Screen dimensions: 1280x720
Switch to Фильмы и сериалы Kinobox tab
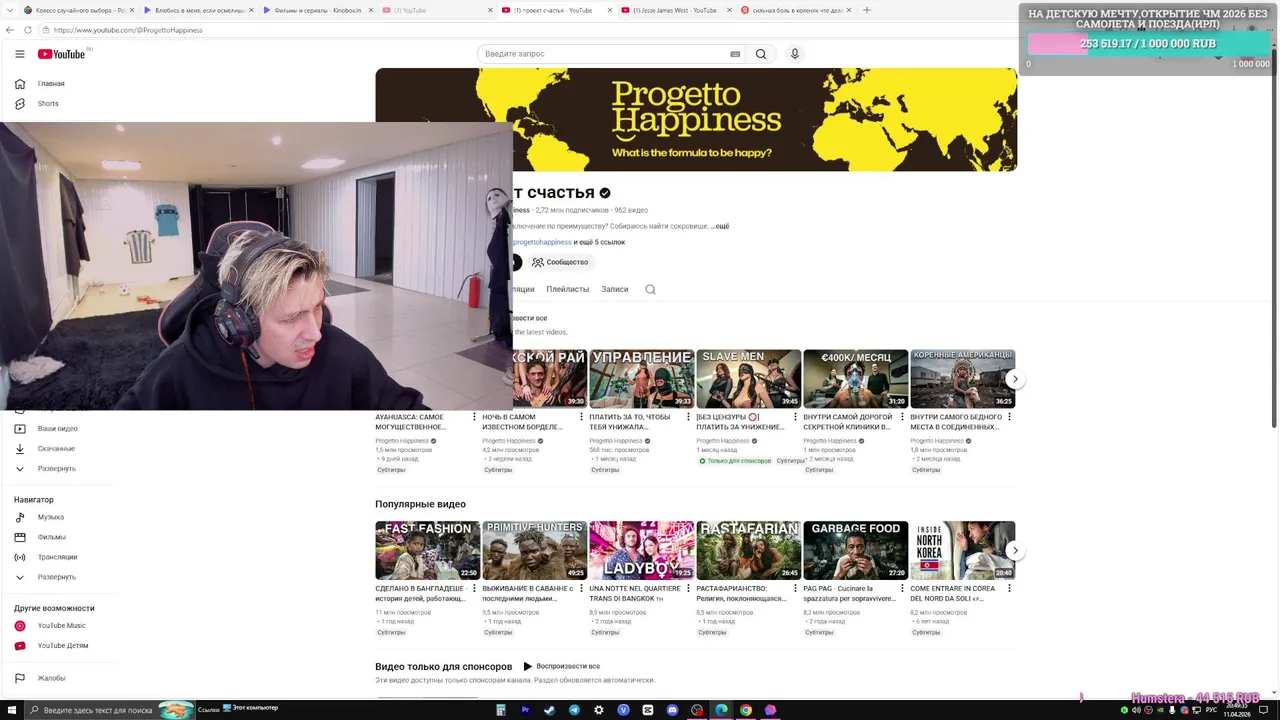317,10
